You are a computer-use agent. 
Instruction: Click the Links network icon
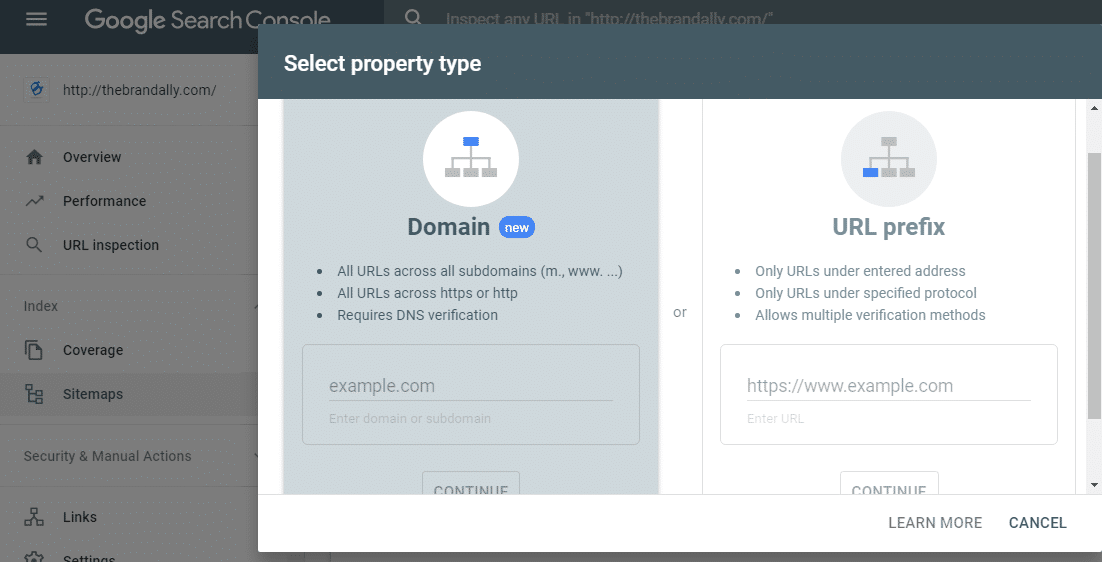(x=34, y=517)
